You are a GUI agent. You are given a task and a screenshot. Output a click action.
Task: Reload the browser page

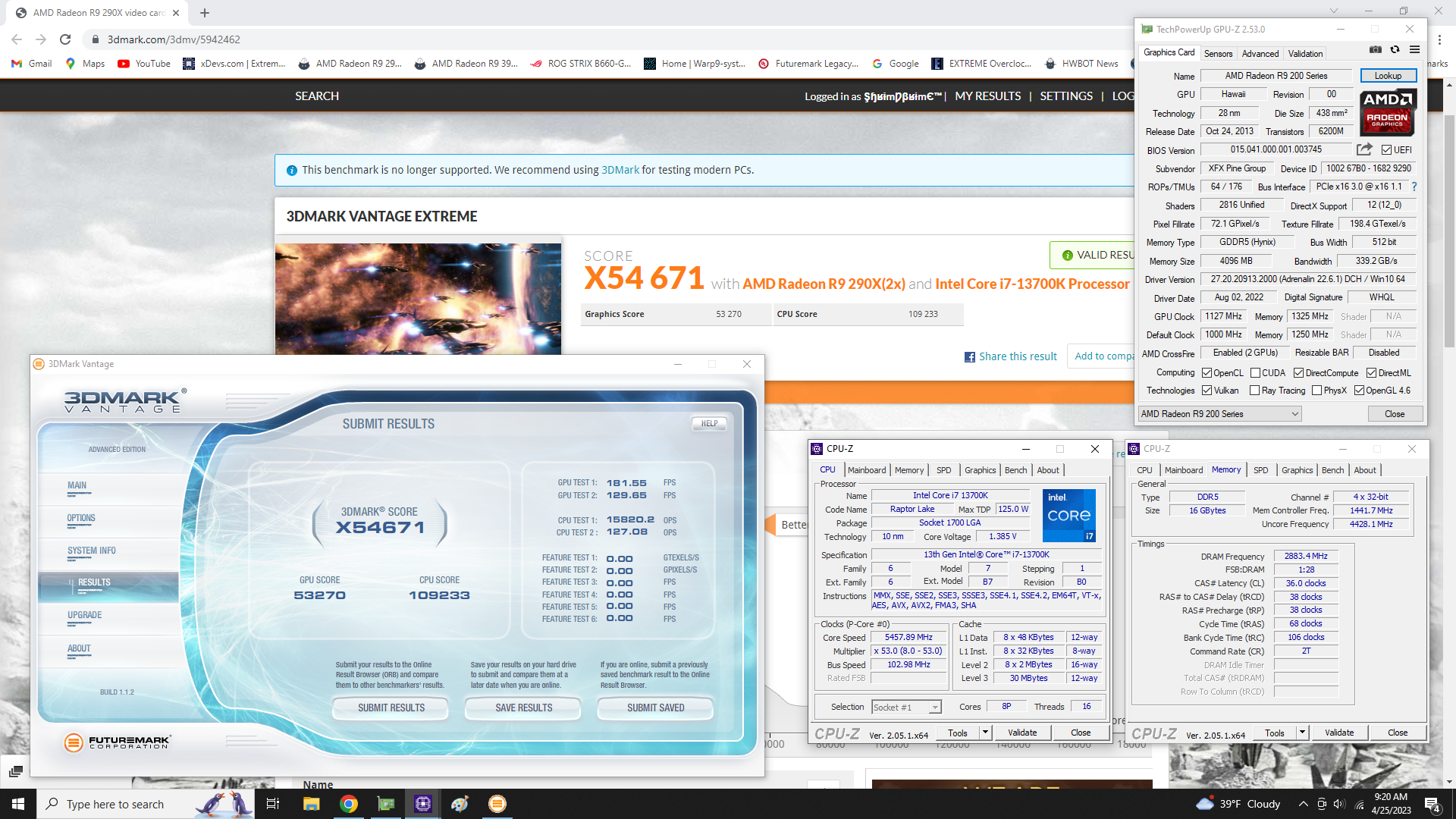click(65, 39)
